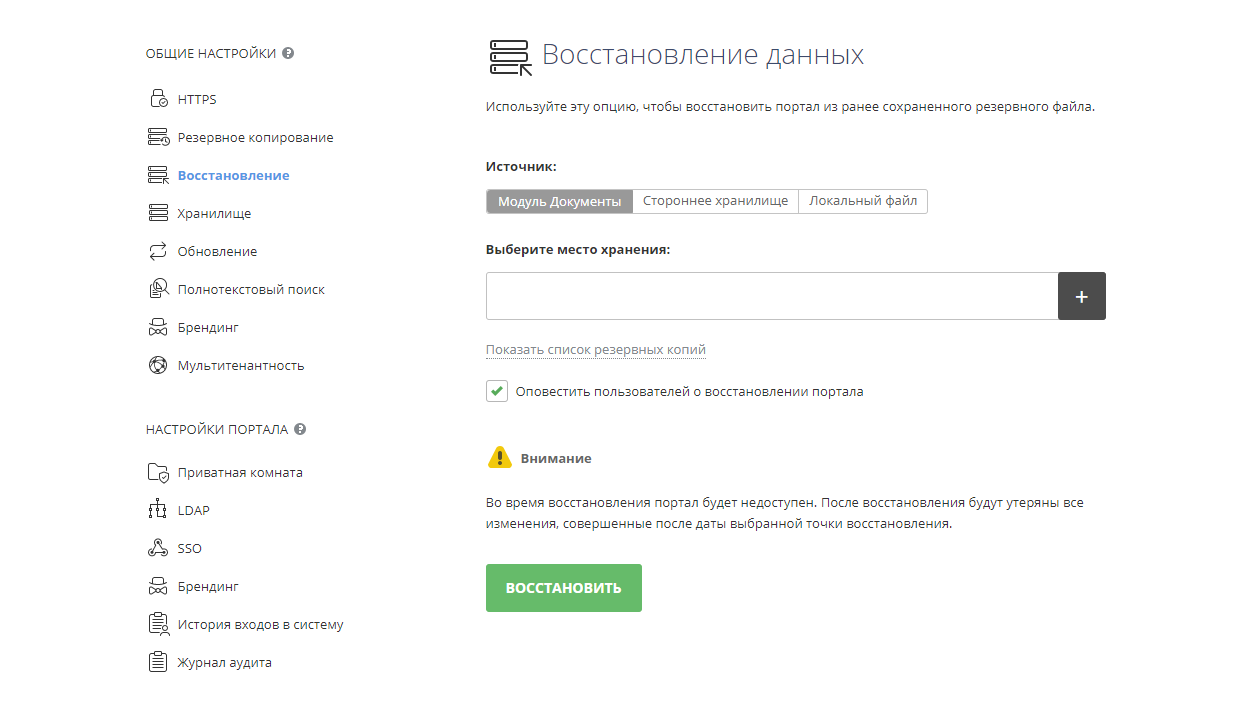Click the yellow Внимание warning icon
1240x708 pixels.
pos(499,458)
